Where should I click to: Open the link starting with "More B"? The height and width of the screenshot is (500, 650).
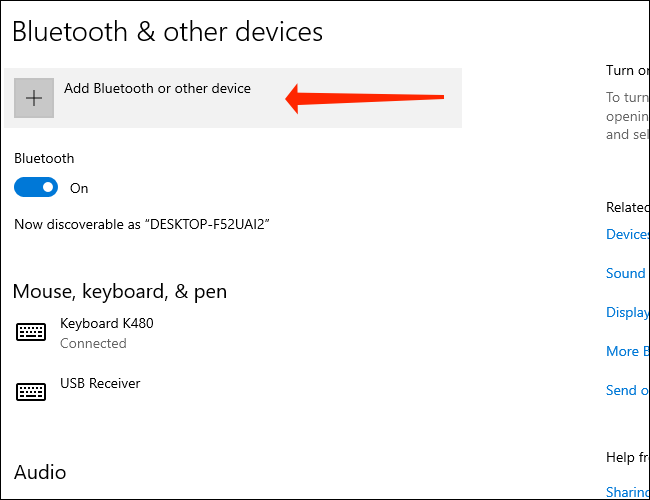[628, 351]
